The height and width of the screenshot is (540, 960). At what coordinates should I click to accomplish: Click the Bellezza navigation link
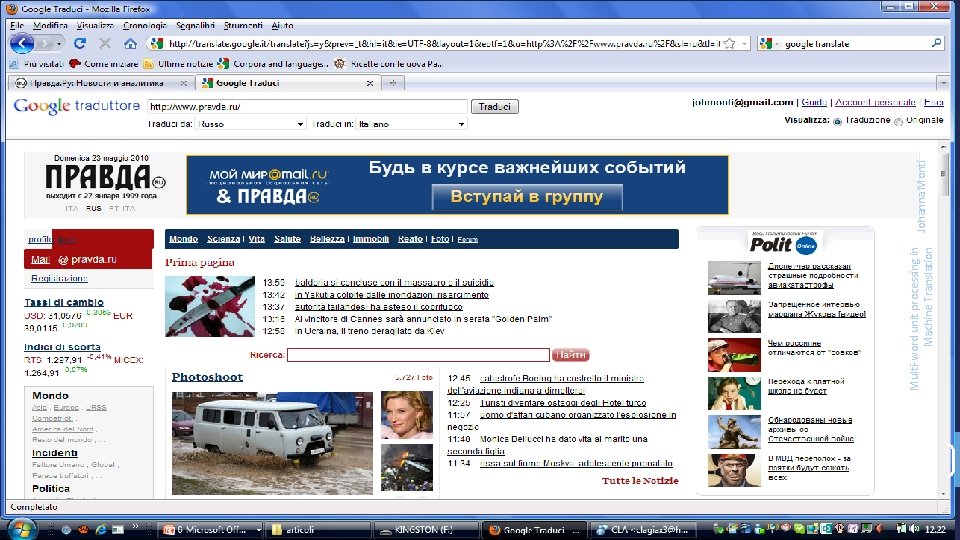[327, 239]
